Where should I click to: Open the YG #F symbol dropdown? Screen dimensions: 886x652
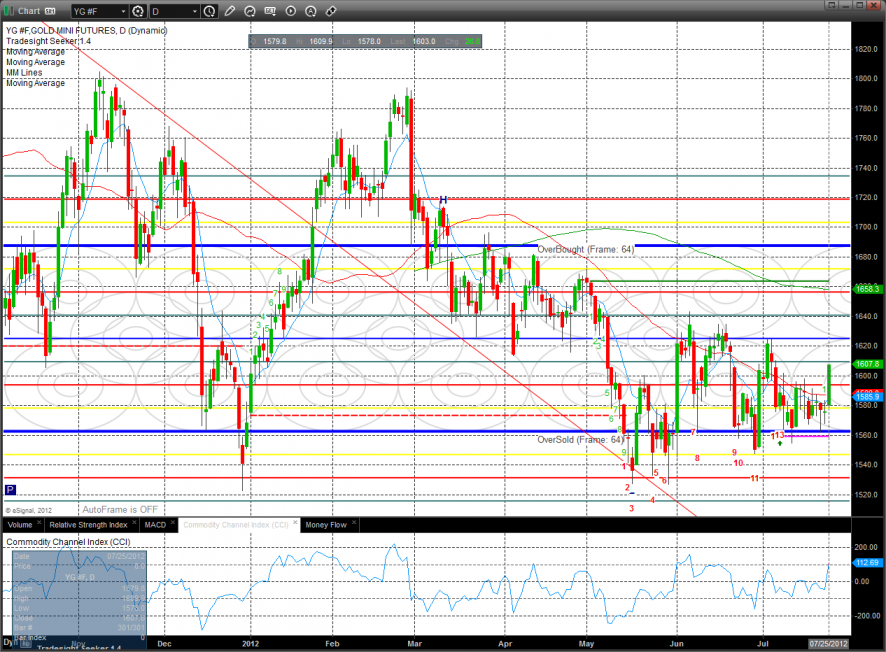[x=98, y=12]
